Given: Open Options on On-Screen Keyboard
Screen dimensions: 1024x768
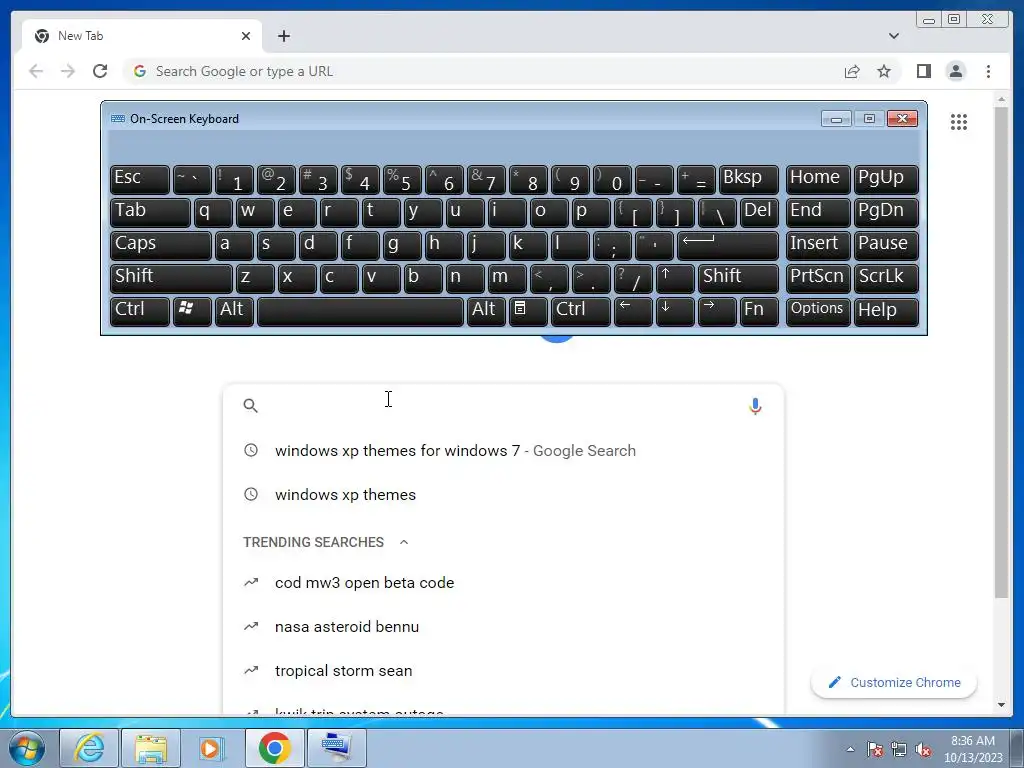Looking at the screenshot, I should [x=818, y=310].
